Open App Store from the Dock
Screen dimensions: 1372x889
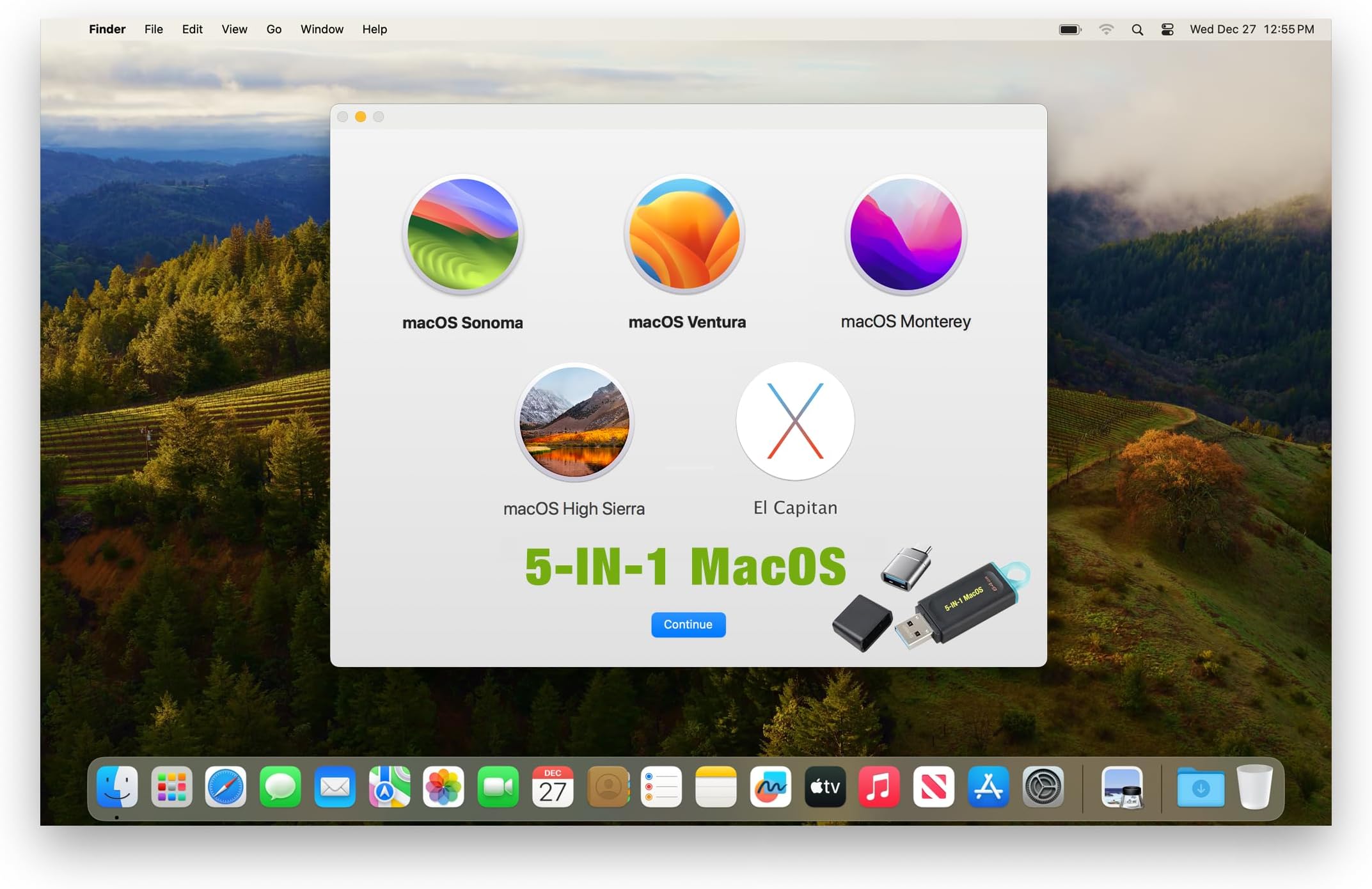click(988, 787)
